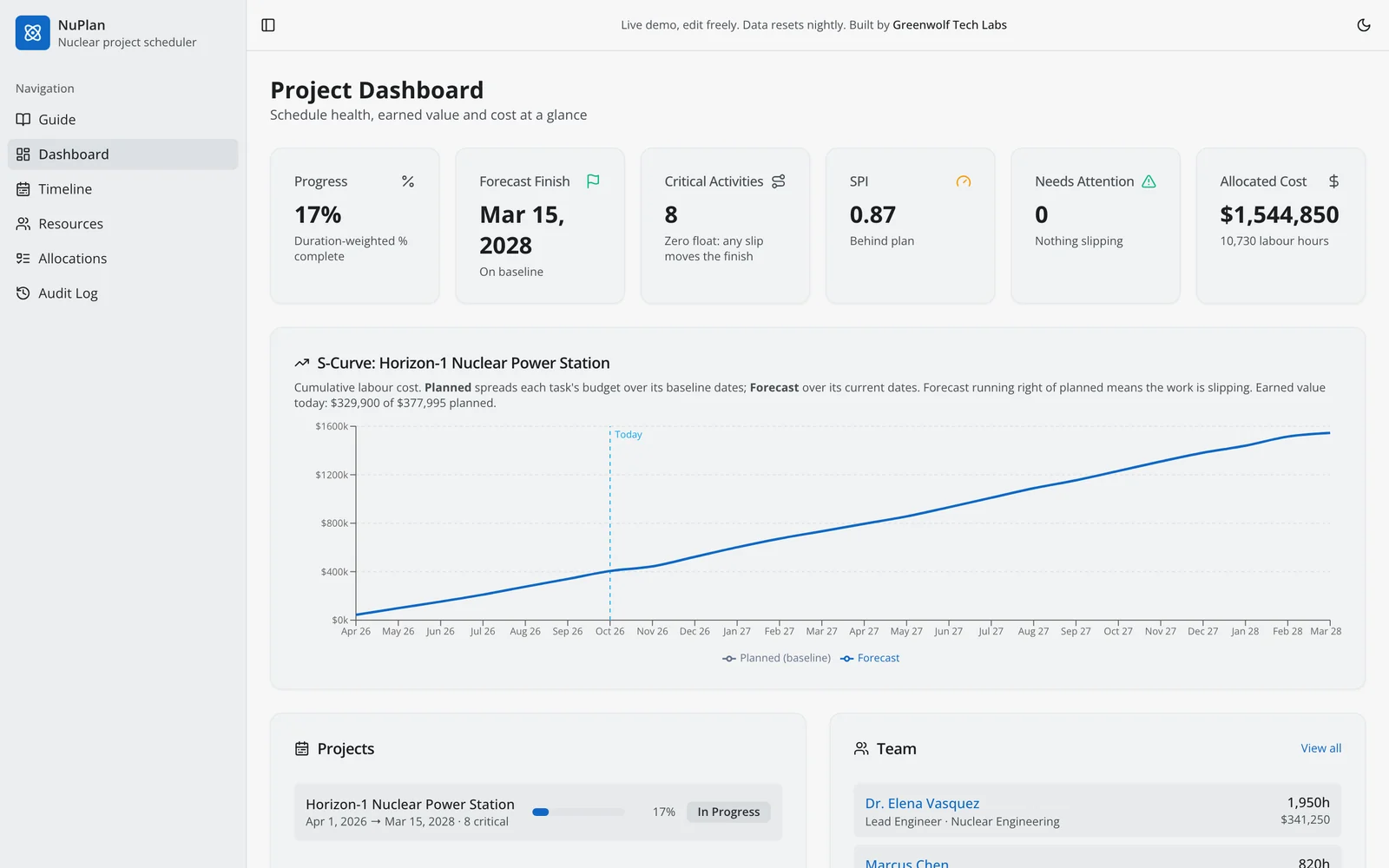The width and height of the screenshot is (1389, 868).
Task: Navigate to Resources
Action: (122, 224)
